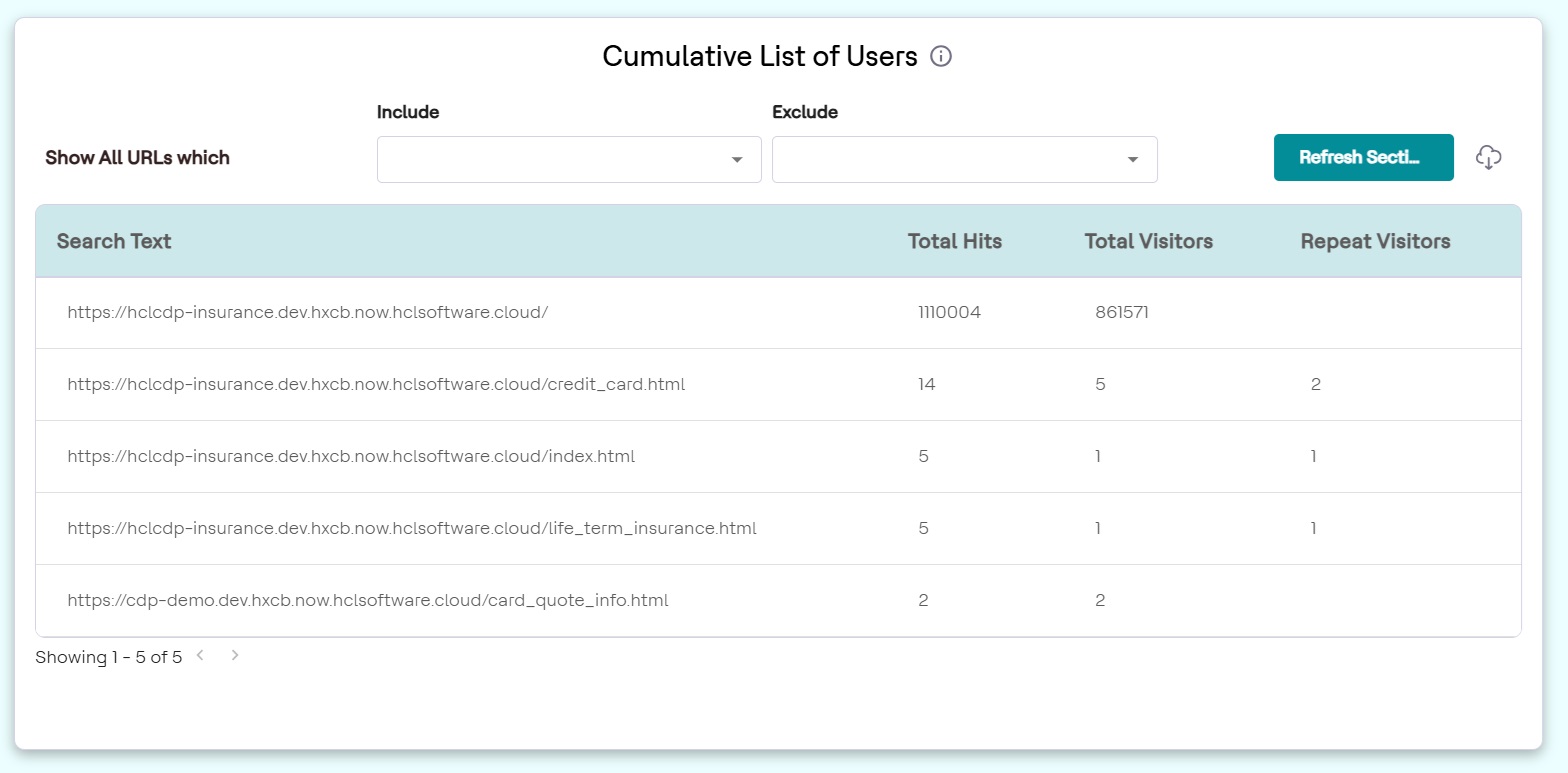This screenshot has width=1568, height=773.
Task: Click inside the Exclude combo box field
Action: pos(945,160)
